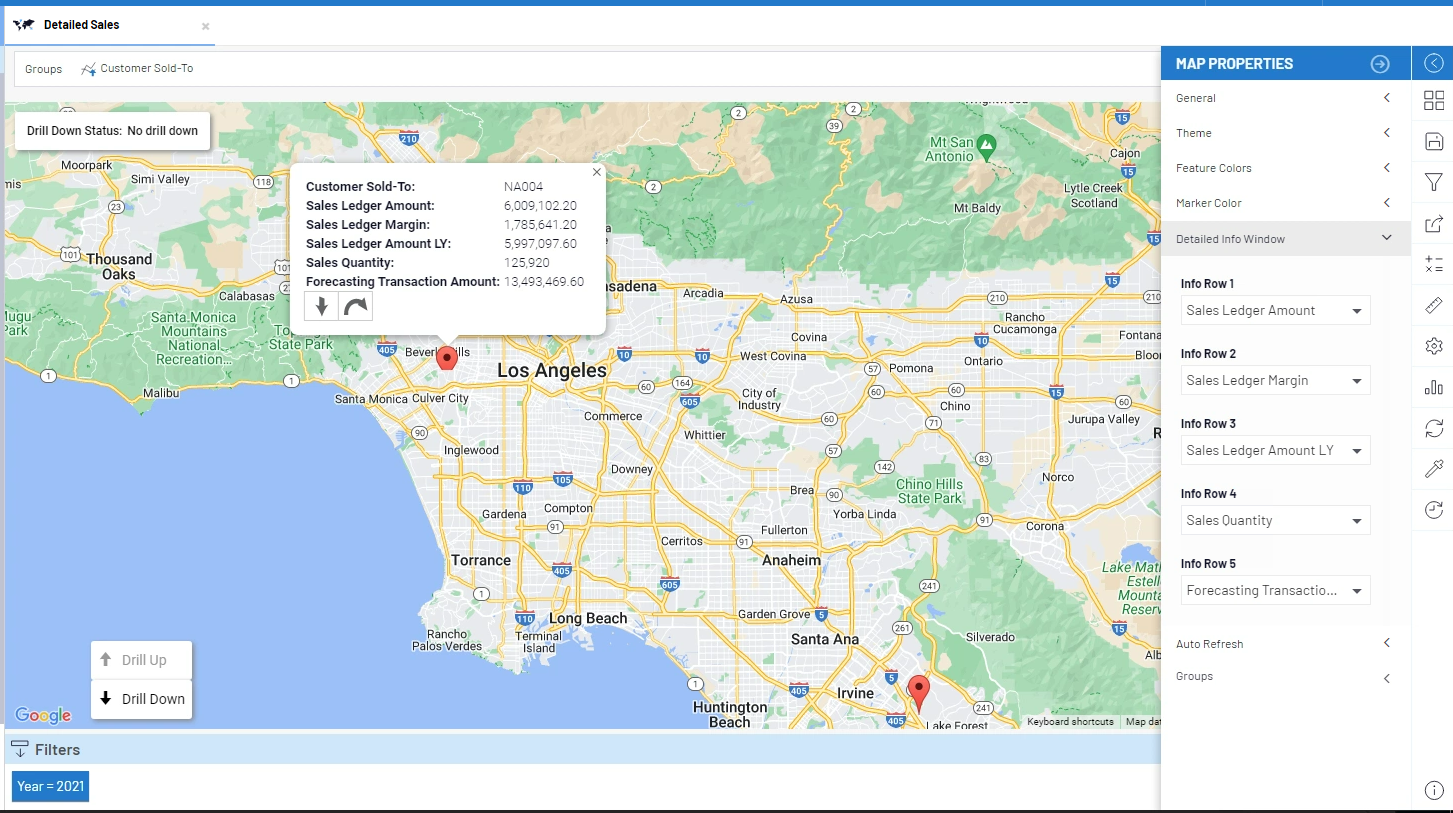Image resolution: width=1453 pixels, height=813 pixels.
Task: Click the Year = 2021 filter chip
Action: tap(50, 786)
